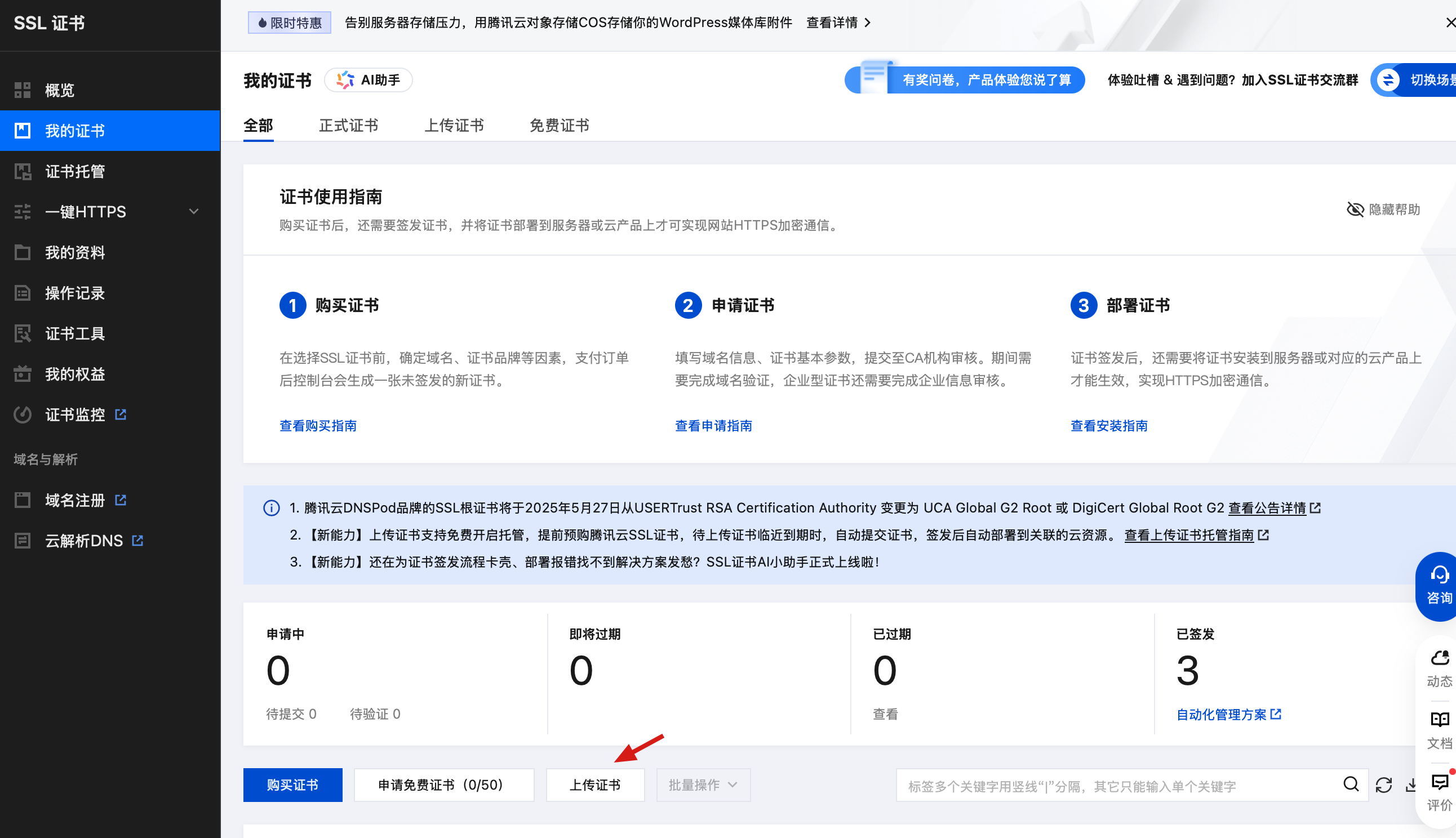Click the 上传证书 button
The width and height of the screenshot is (1456, 838).
594,785
